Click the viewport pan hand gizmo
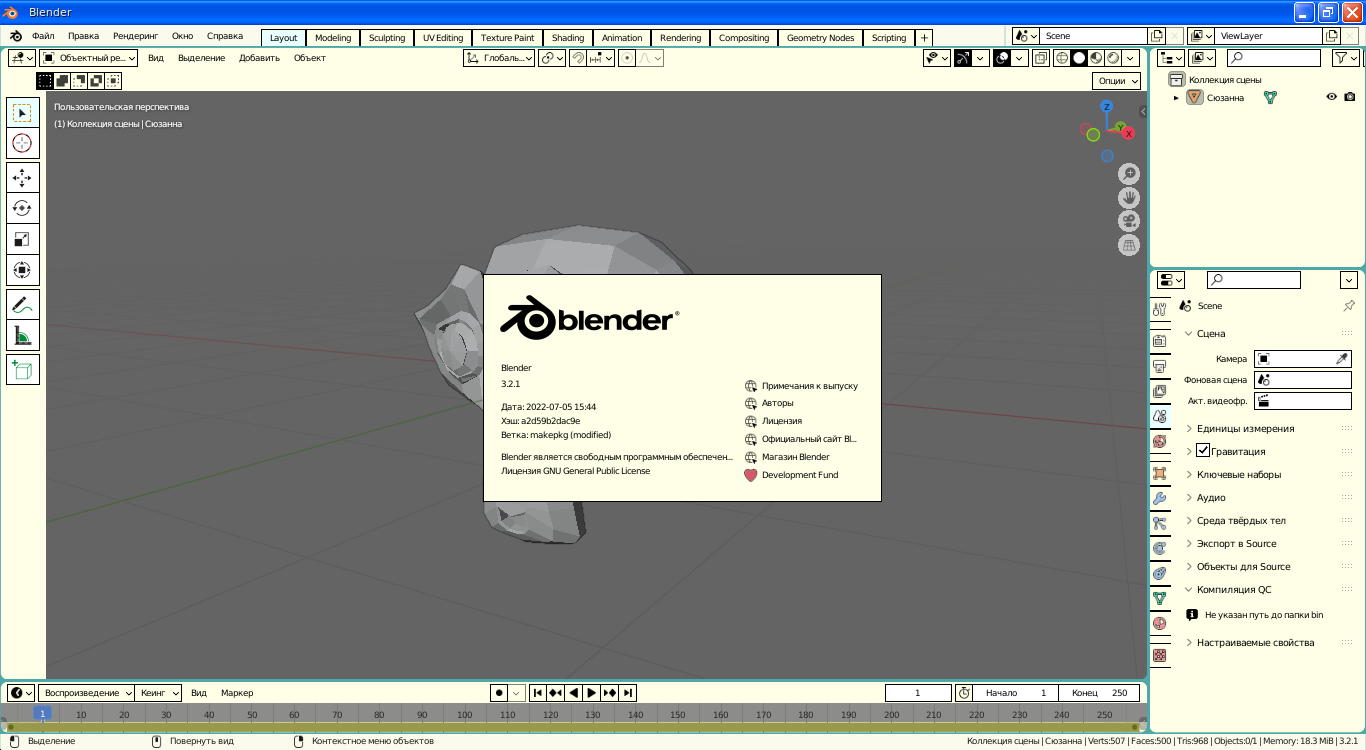 point(1129,198)
